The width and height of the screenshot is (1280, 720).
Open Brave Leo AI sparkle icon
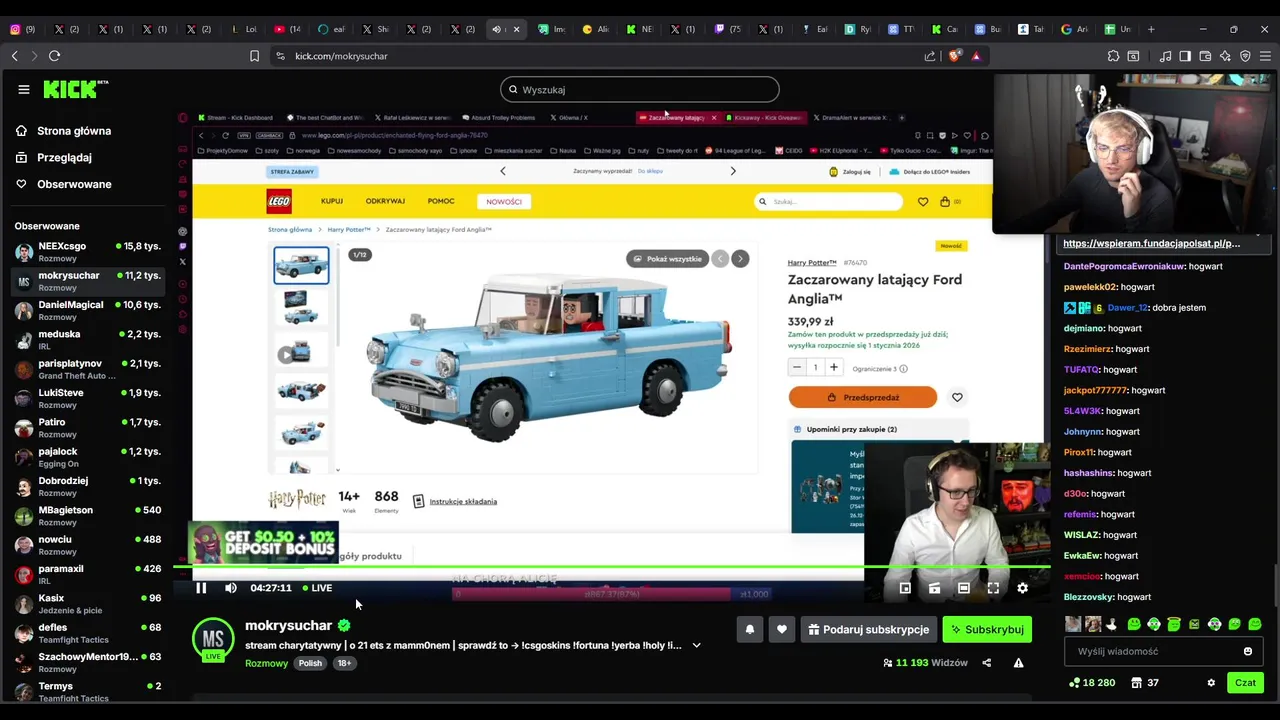(1225, 56)
